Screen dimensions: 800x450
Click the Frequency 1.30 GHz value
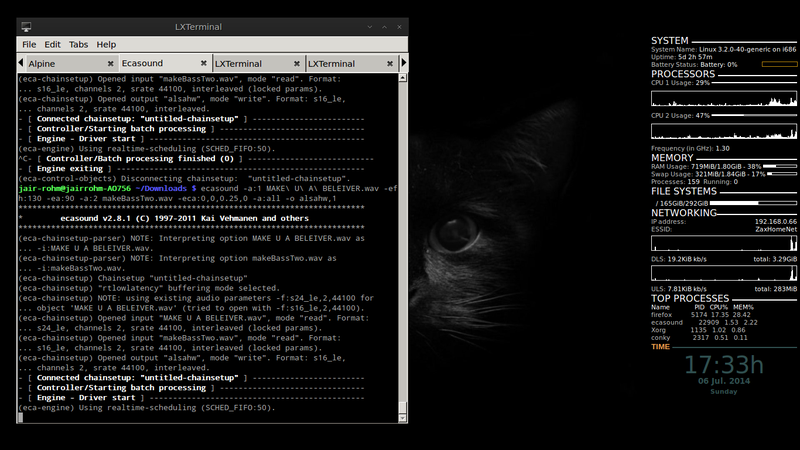coord(722,148)
